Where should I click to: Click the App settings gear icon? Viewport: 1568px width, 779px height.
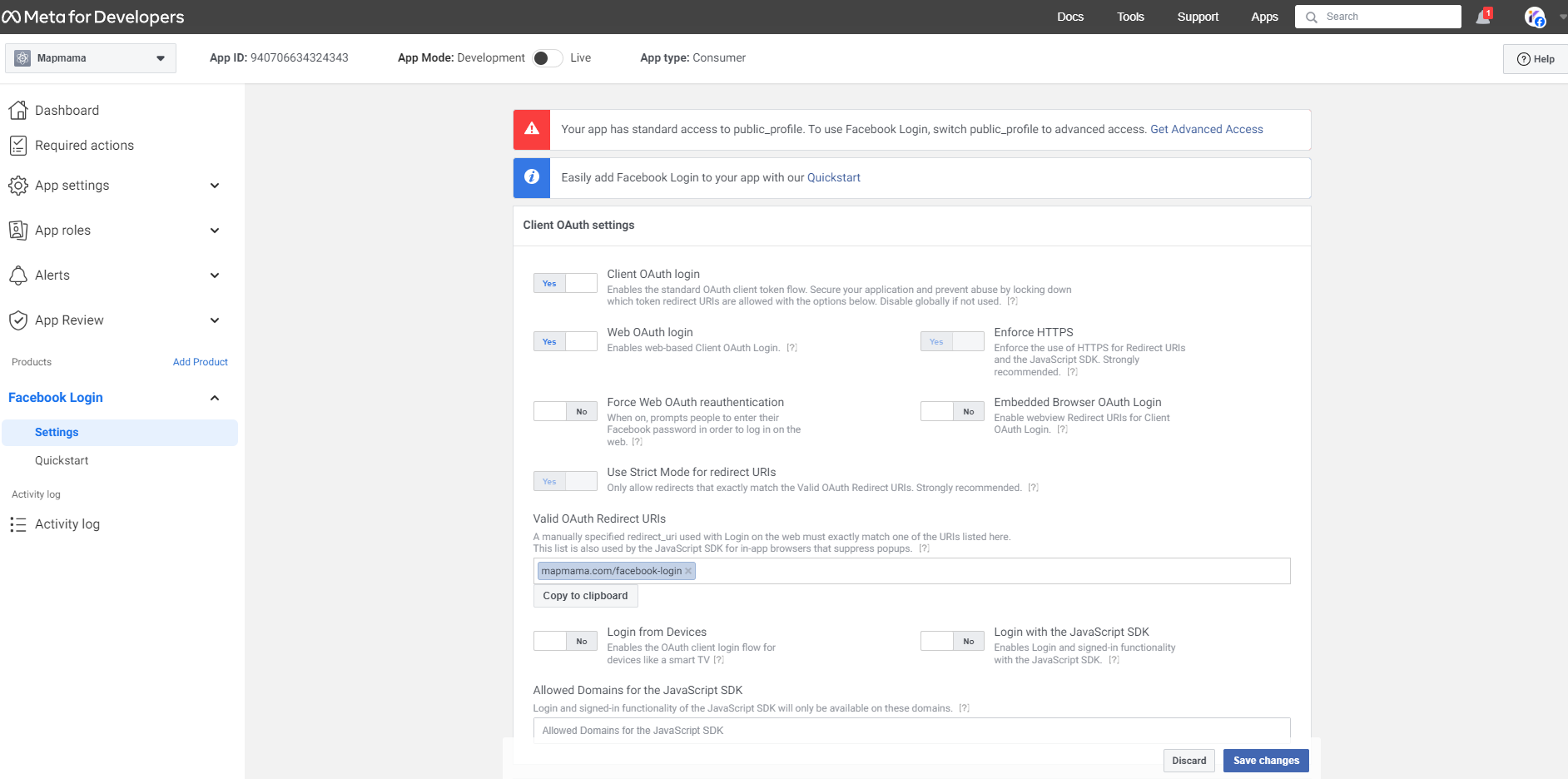pos(18,186)
